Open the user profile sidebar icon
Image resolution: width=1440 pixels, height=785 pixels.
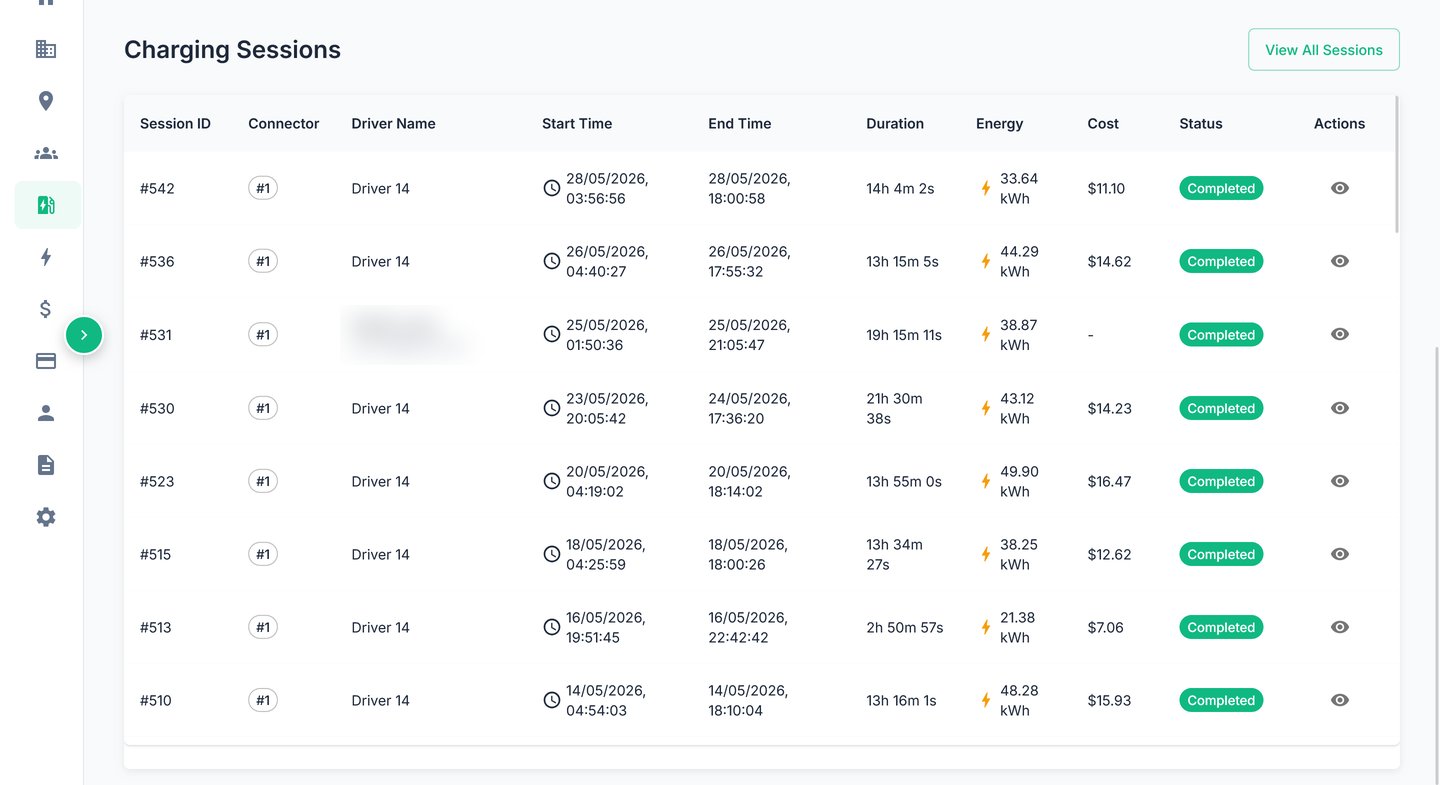pos(46,413)
